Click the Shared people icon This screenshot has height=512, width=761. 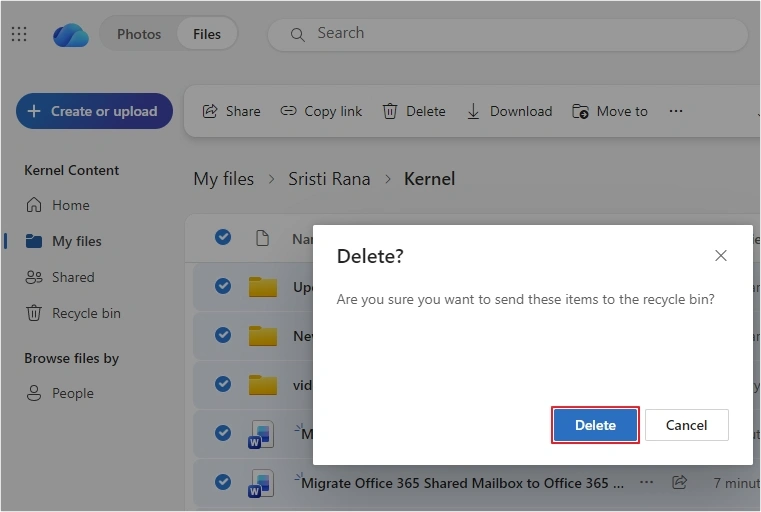tap(34, 277)
